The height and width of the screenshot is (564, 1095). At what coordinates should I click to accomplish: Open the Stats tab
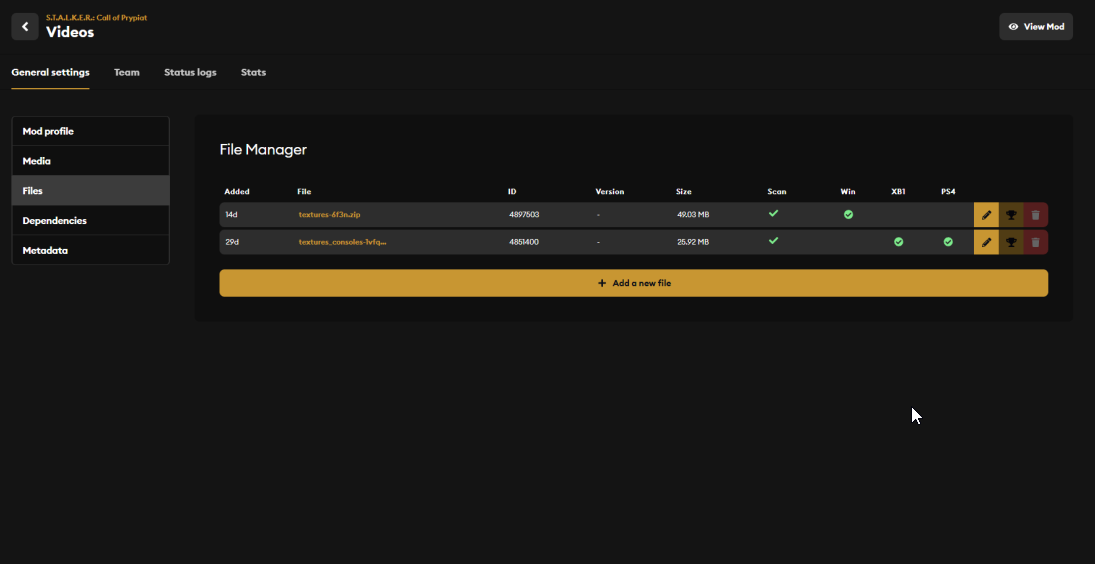(x=253, y=73)
